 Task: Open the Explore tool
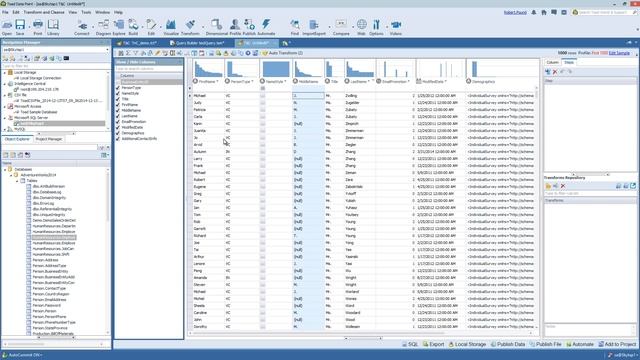[x=119, y=27]
